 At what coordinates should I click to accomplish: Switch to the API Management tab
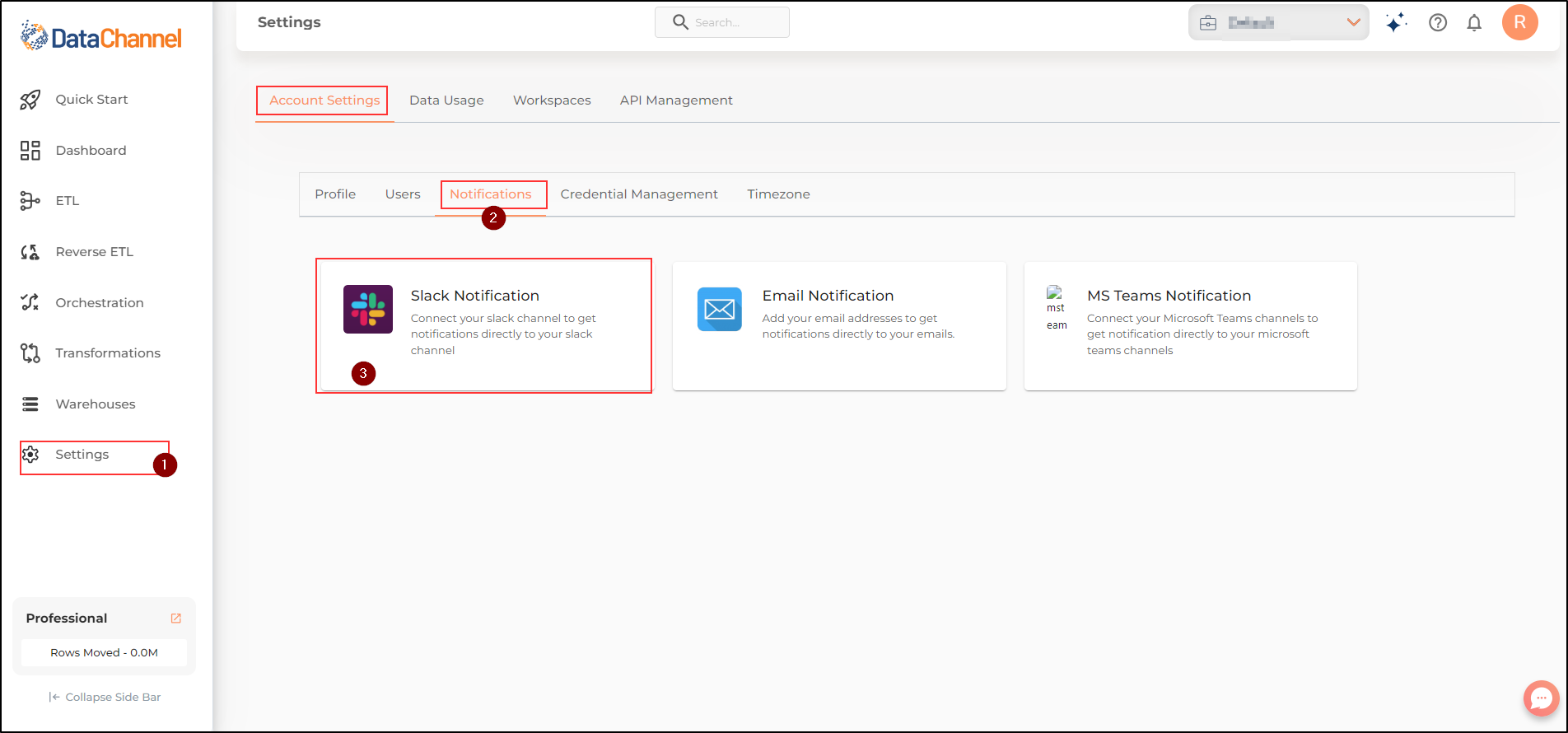tap(676, 100)
